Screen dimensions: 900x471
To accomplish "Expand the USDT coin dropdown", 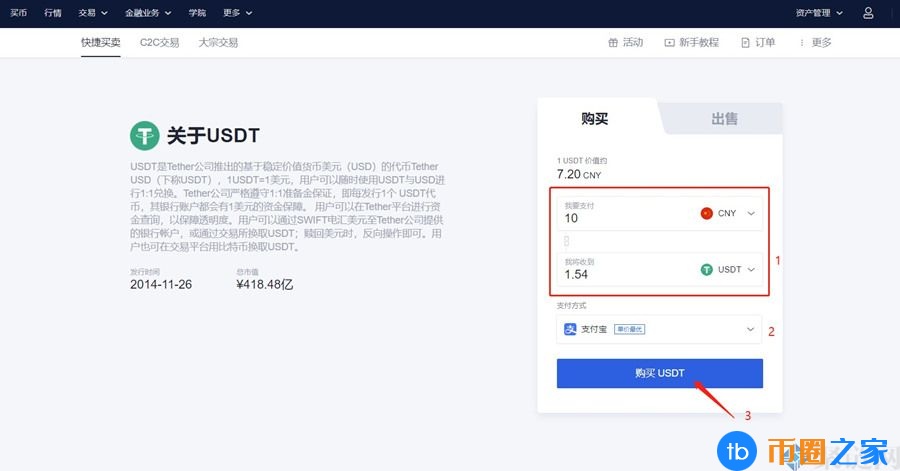I will click(751, 269).
